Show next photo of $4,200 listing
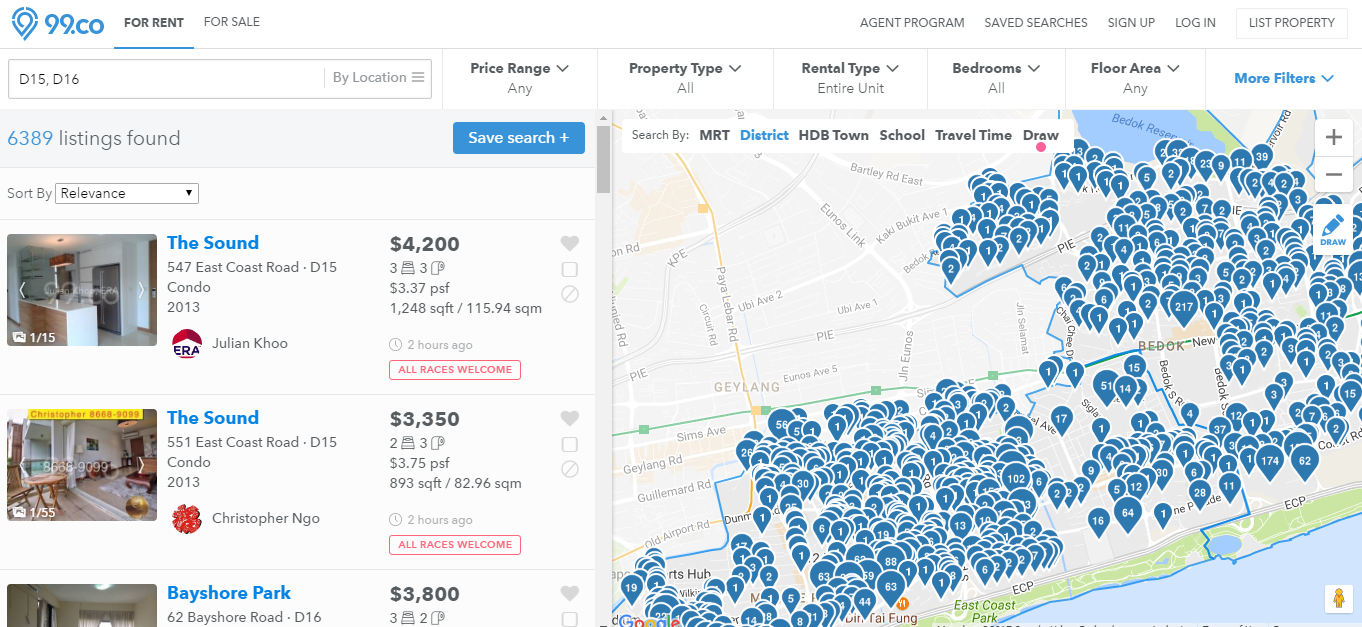The width and height of the screenshot is (1362, 627). 141,290
